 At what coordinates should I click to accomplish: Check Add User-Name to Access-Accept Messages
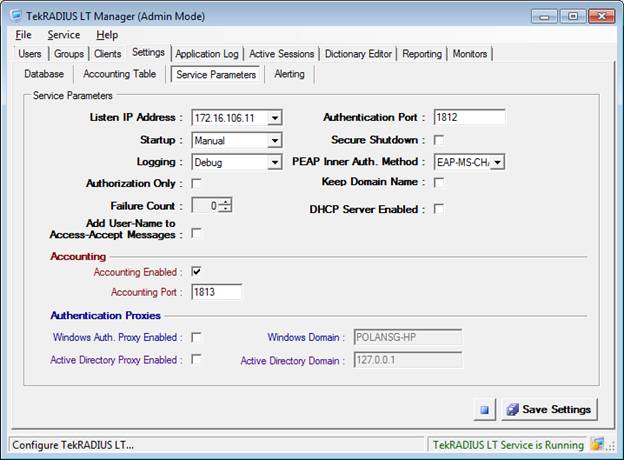[196, 233]
